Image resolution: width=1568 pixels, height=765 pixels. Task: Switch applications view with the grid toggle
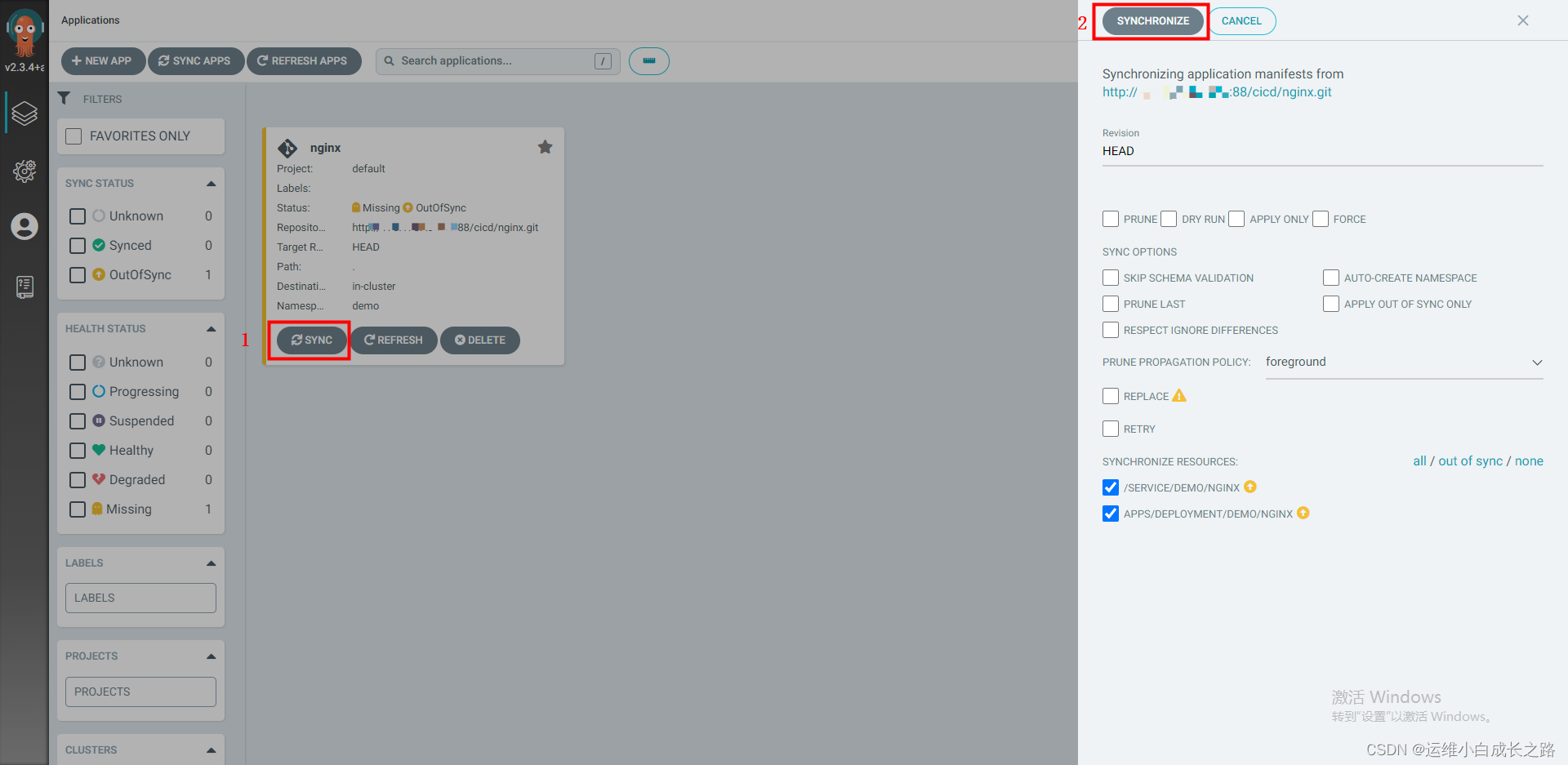tap(648, 60)
